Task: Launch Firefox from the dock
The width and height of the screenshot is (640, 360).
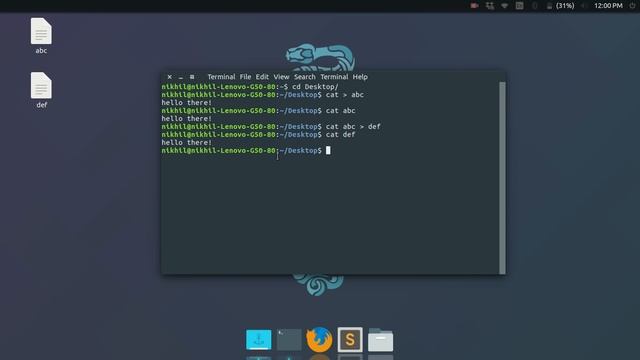Action: [x=319, y=340]
